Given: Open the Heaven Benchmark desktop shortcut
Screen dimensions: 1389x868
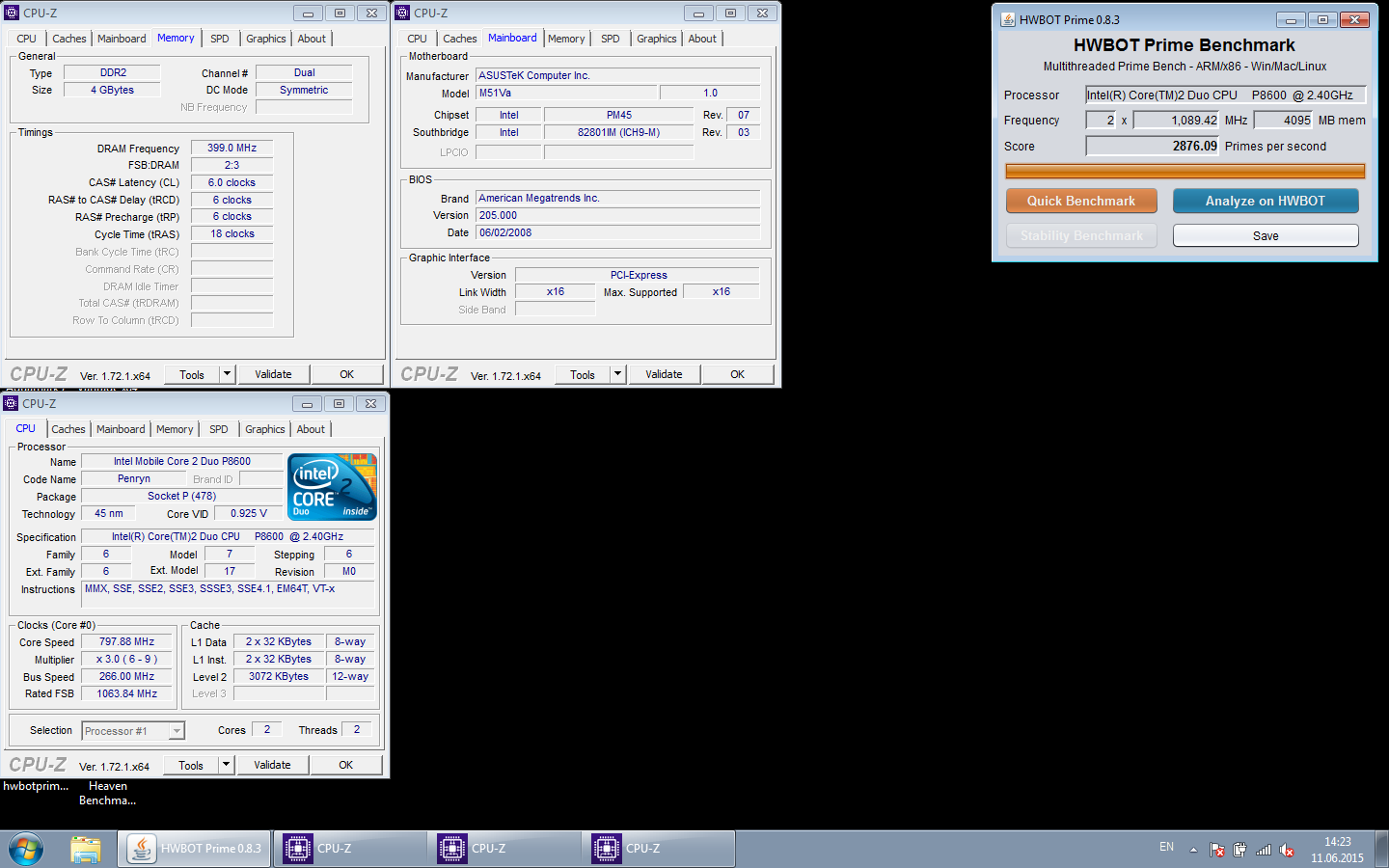Looking at the screenshot, I should pyautogui.click(x=107, y=793).
